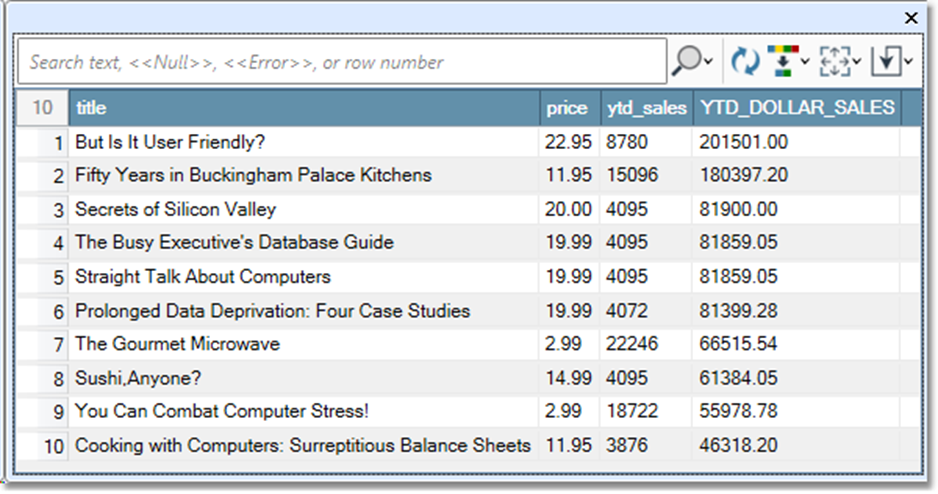
Task: Click the ytd_sales column header
Action: coord(645,108)
